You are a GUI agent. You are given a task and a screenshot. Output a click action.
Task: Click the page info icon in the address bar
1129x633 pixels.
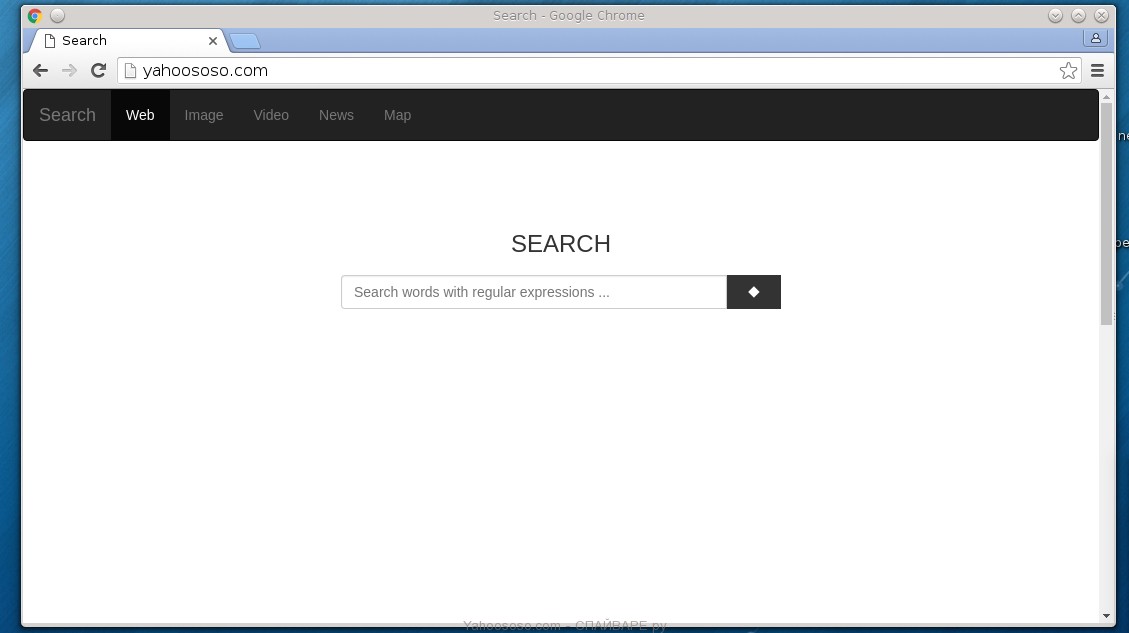point(130,70)
